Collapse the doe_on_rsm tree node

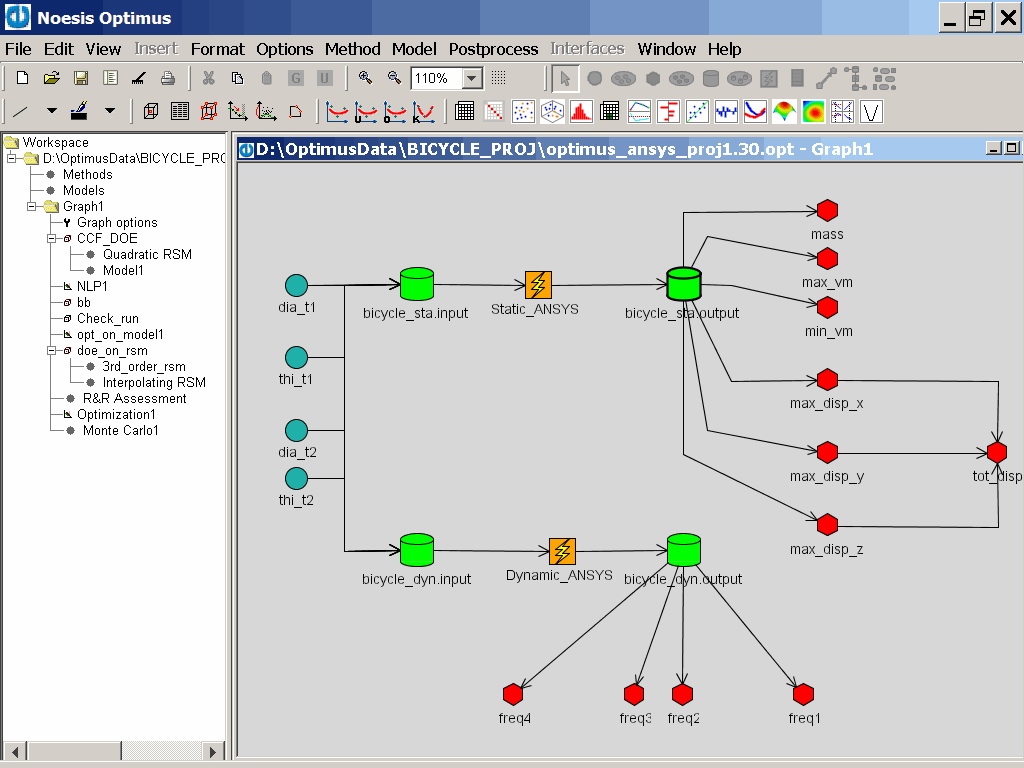53,351
